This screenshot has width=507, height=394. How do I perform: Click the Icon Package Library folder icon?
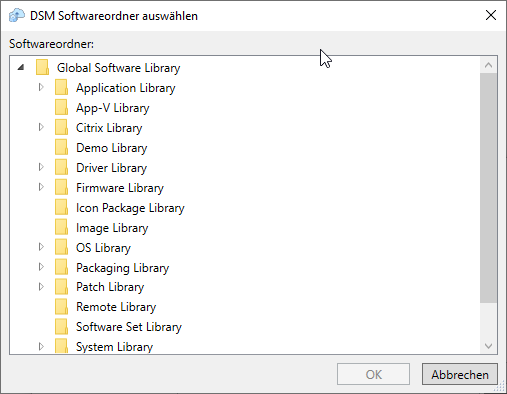tap(62, 207)
